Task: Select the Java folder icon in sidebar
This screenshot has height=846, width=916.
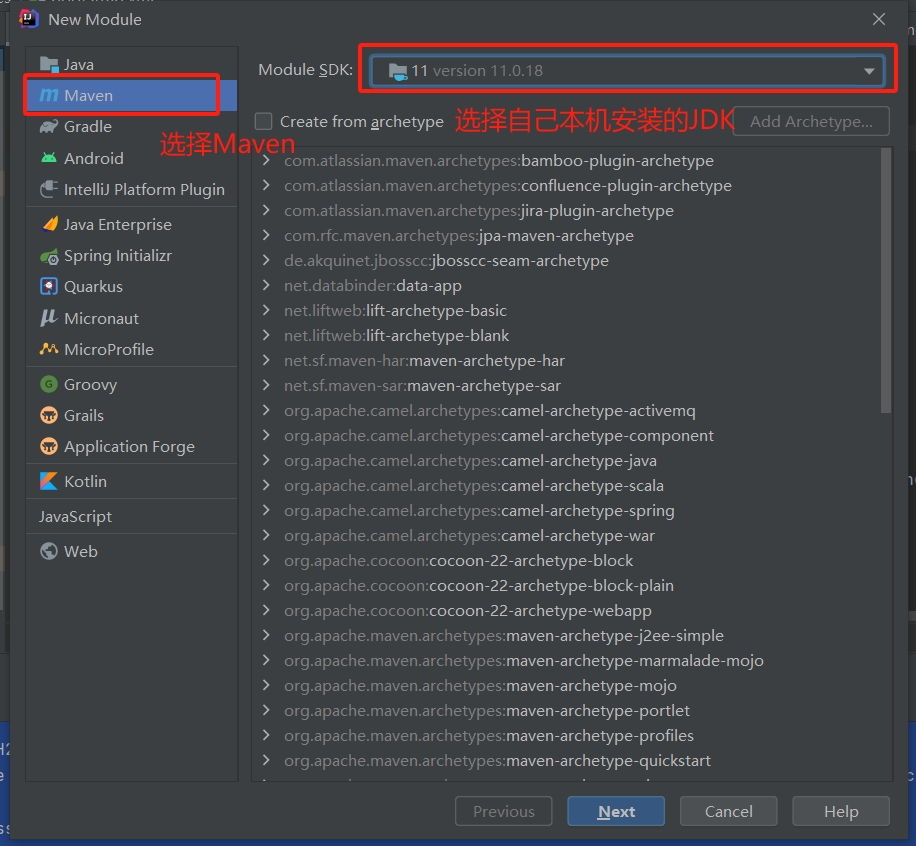Action: click(49, 64)
